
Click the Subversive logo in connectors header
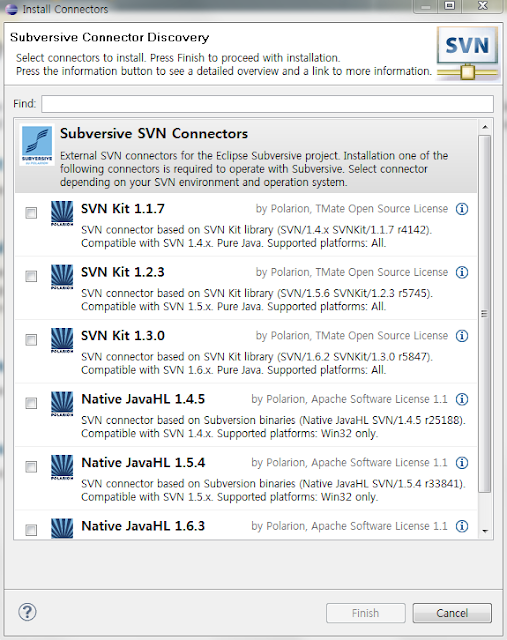37,145
